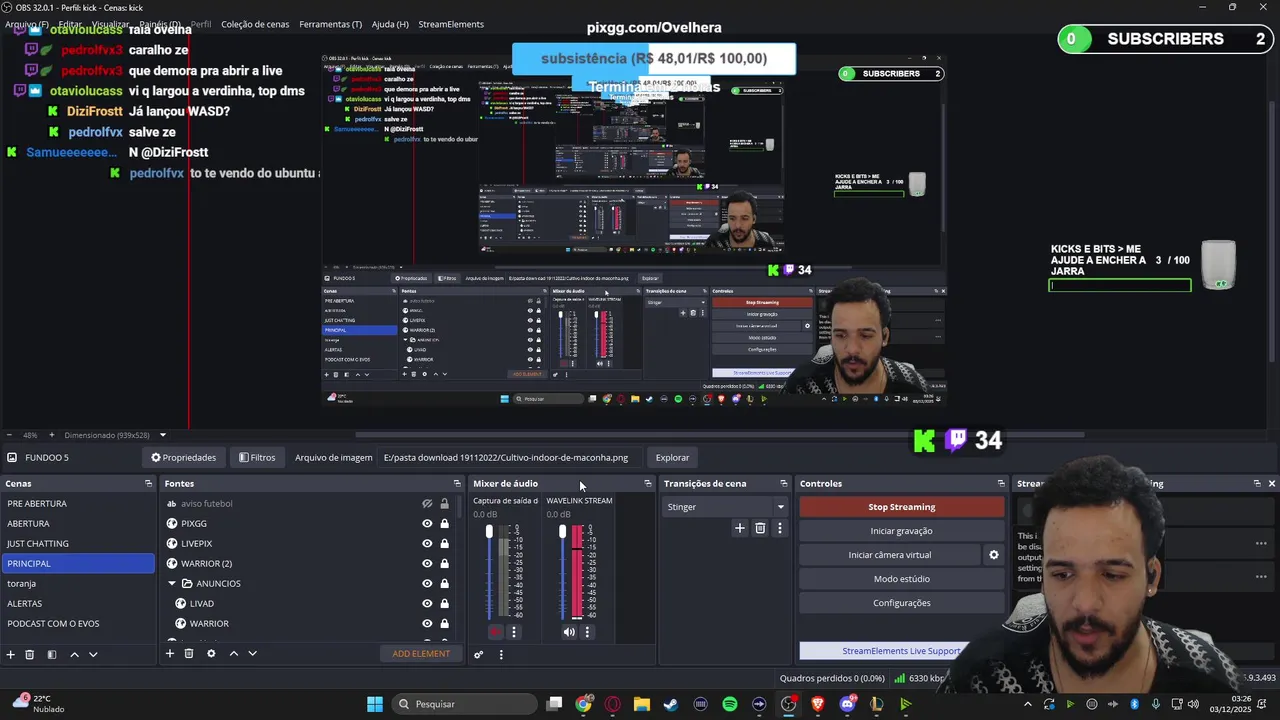Open Arquivo menu
Screen dimensions: 1280x720
click(x=27, y=24)
